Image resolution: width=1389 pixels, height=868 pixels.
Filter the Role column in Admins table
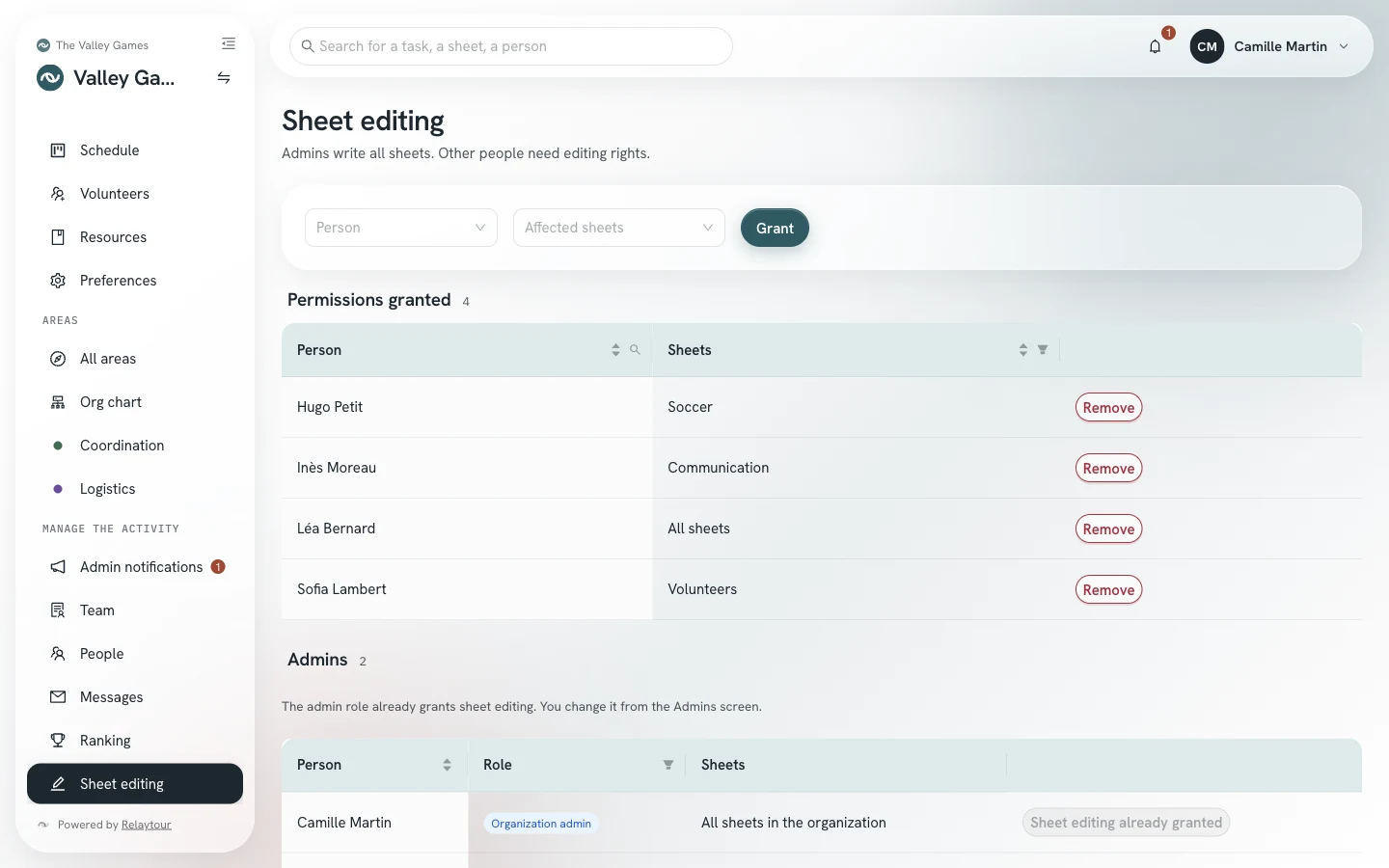coord(668,765)
